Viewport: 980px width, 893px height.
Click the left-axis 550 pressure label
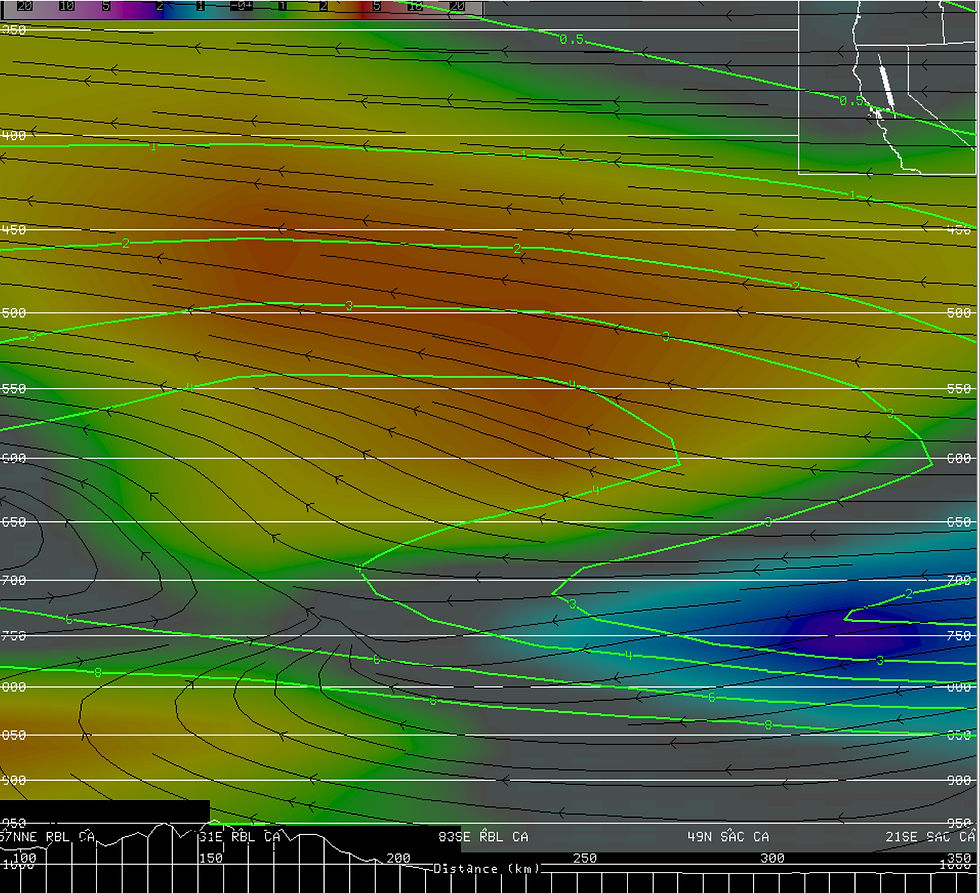(x=13, y=389)
